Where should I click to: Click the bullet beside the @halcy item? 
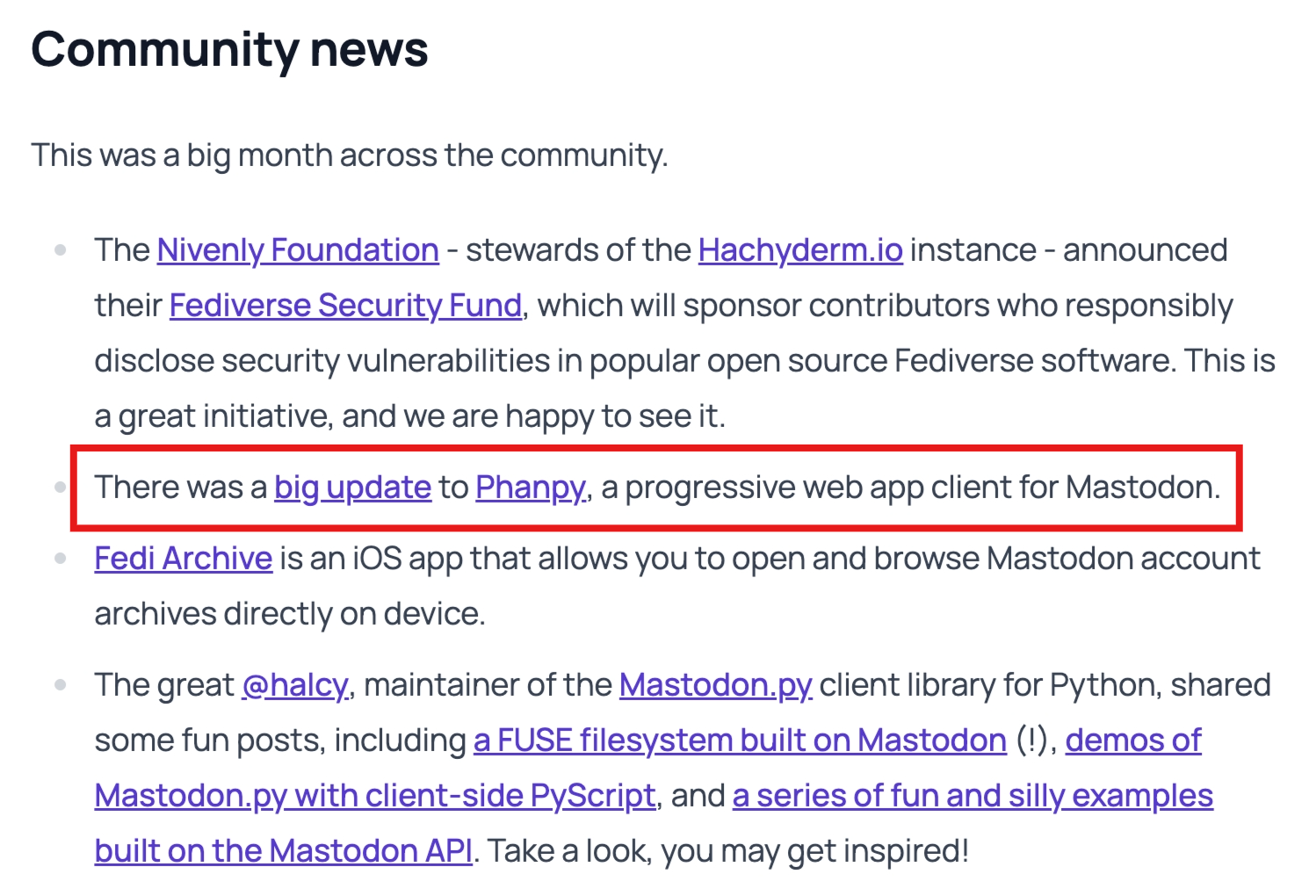click(60, 685)
